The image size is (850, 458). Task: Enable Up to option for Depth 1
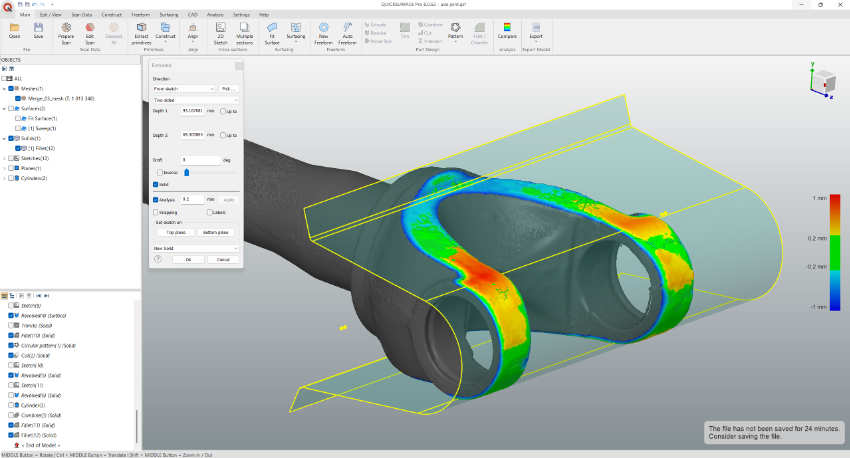[x=223, y=111]
